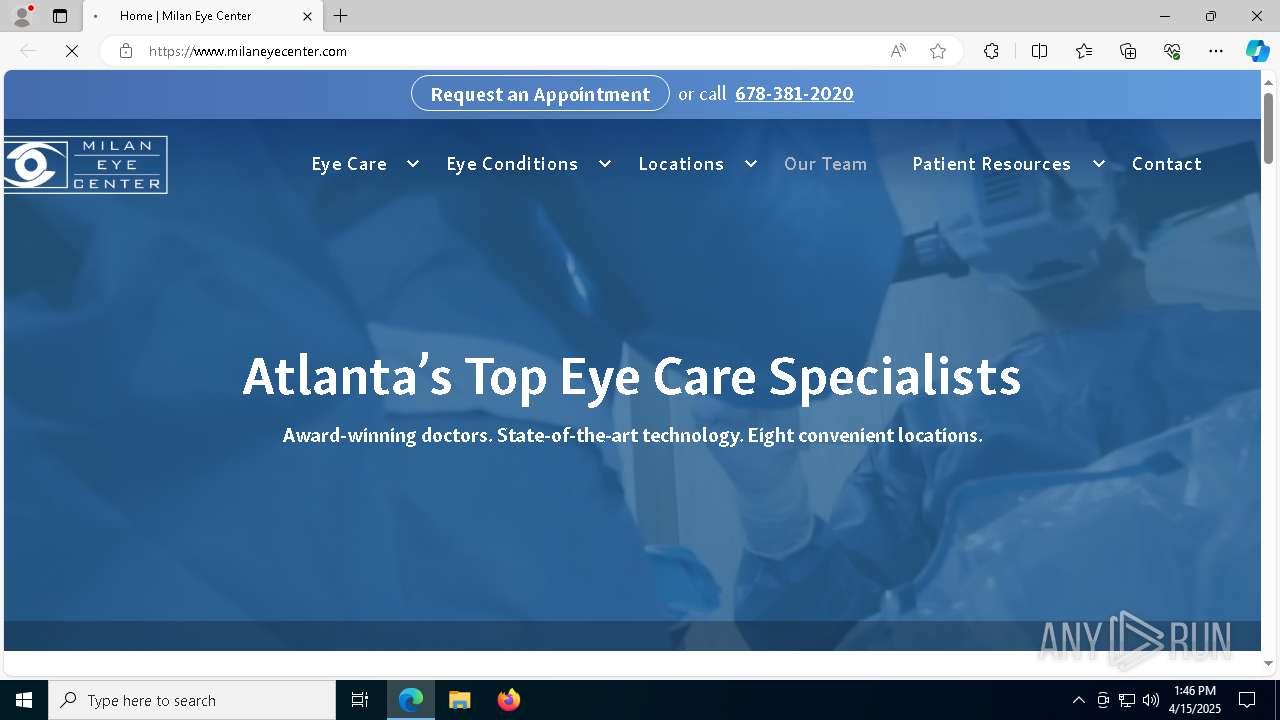The height and width of the screenshot is (720, 1280).
Task: Open the Copilot sidebar icon
Action: [1257, 51]
